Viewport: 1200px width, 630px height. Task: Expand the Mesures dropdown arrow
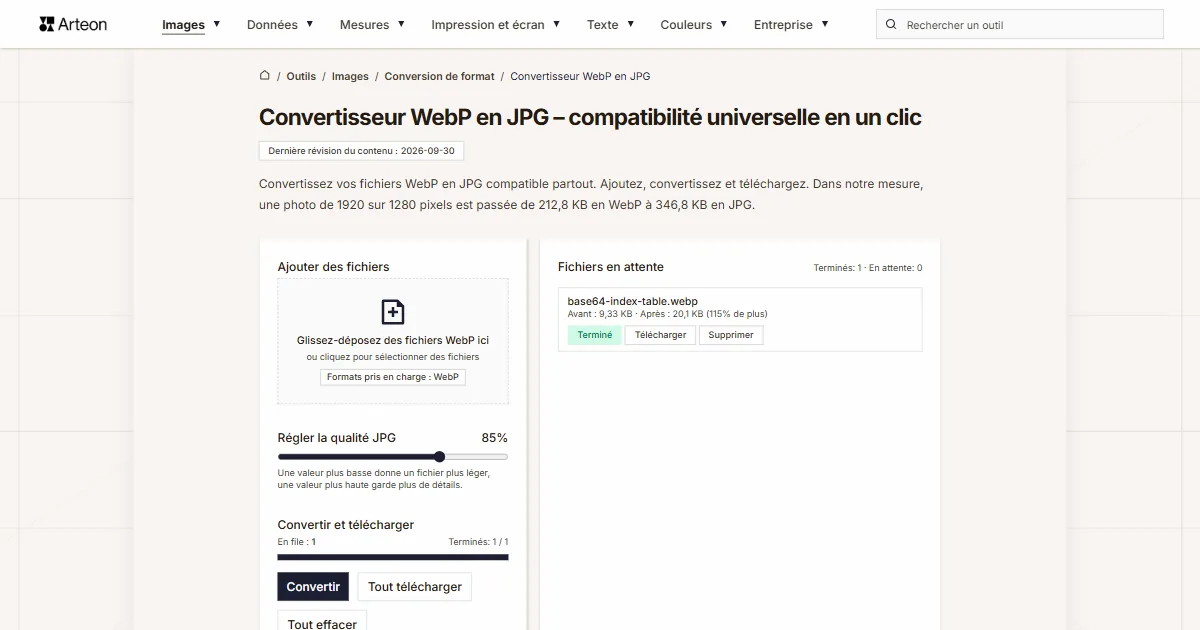click(402, 24)
